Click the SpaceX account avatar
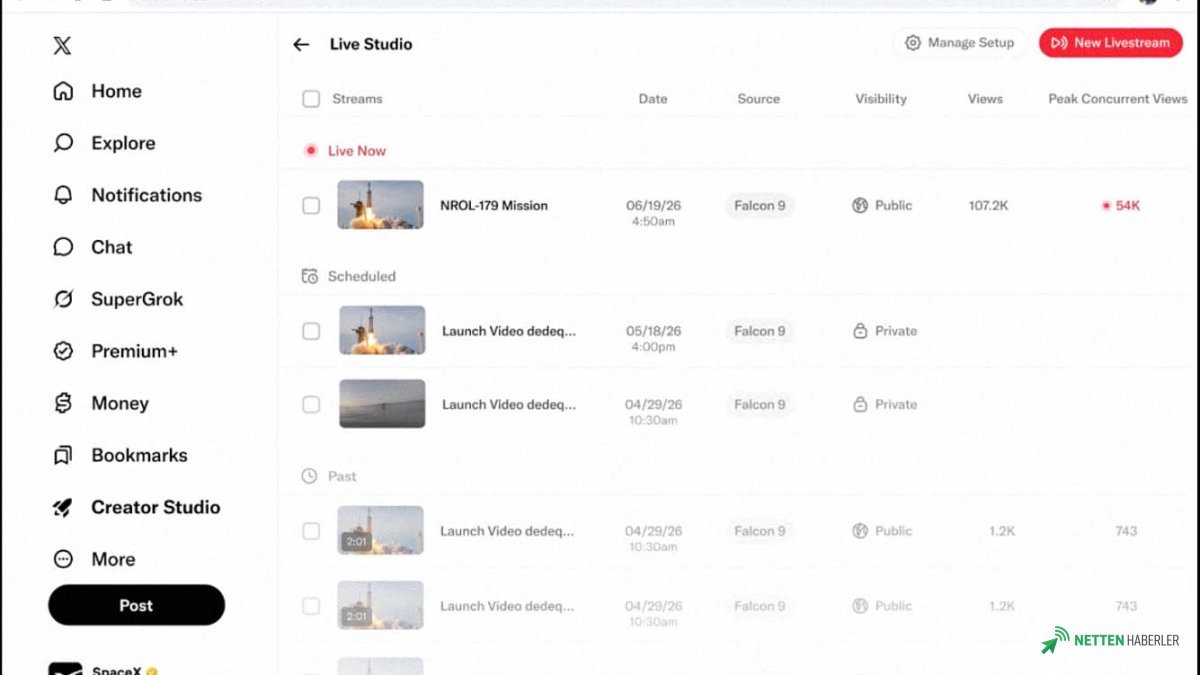The height and width of the screenshot is (675, 1200). (66, 668)
